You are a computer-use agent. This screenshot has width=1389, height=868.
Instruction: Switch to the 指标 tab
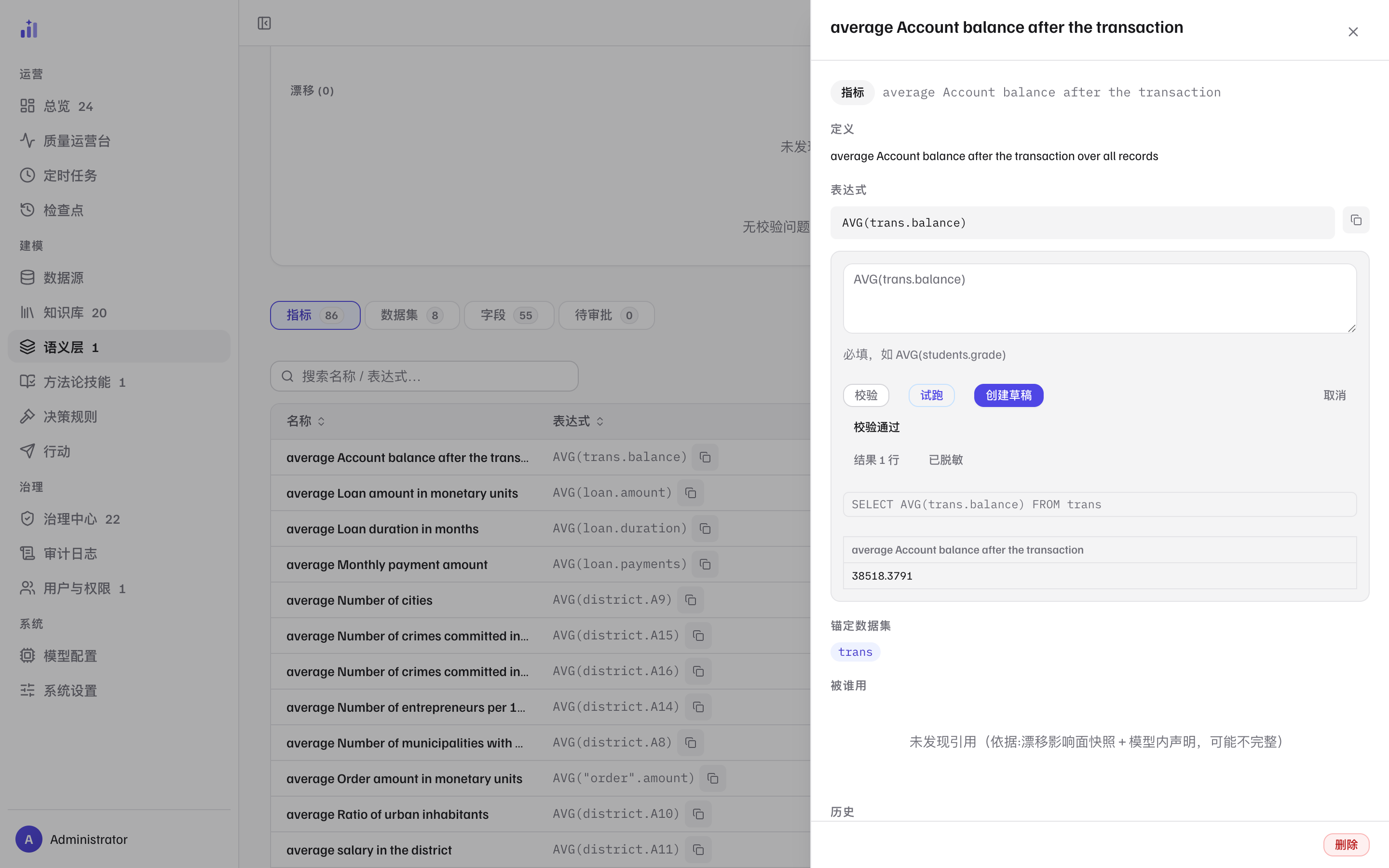coord(315,315)
